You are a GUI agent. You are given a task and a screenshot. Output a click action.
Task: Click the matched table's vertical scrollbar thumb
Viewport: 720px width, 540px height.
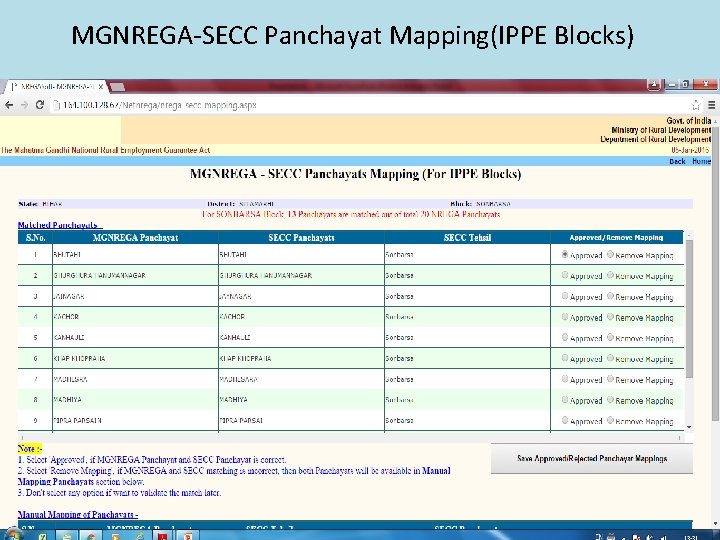689,309
